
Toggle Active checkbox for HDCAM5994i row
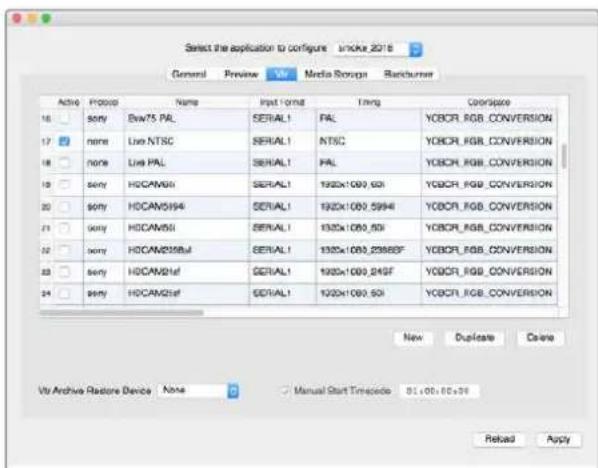(x=64, y=207)
